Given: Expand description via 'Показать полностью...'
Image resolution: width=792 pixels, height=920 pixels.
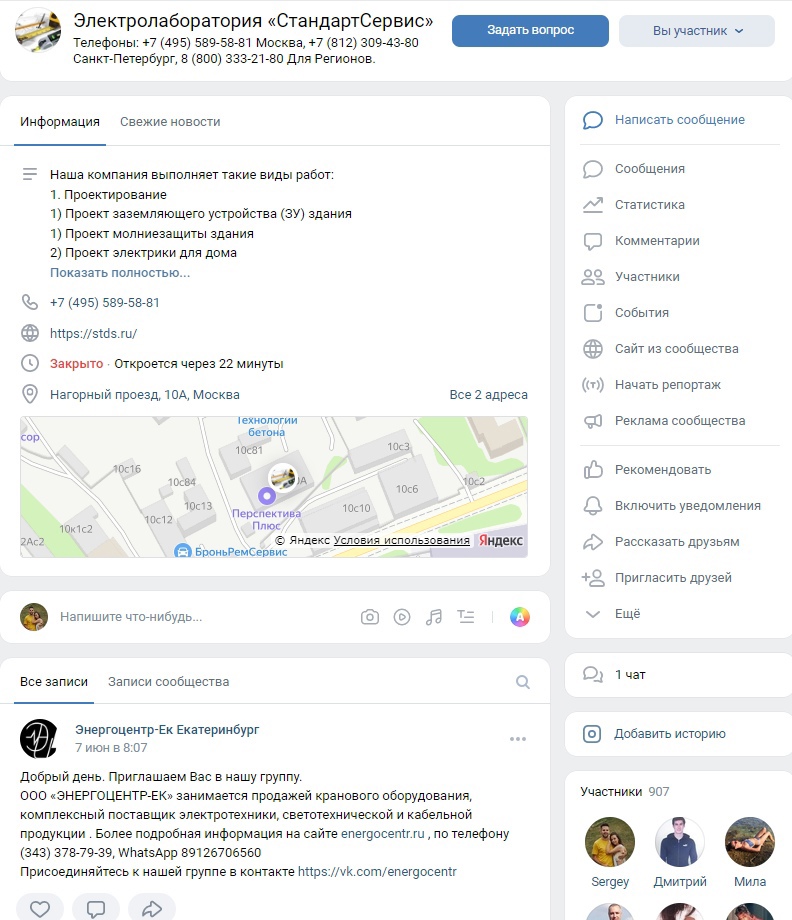Looking at the screenshot, I should pyautogui.click(x=120, y=273).
